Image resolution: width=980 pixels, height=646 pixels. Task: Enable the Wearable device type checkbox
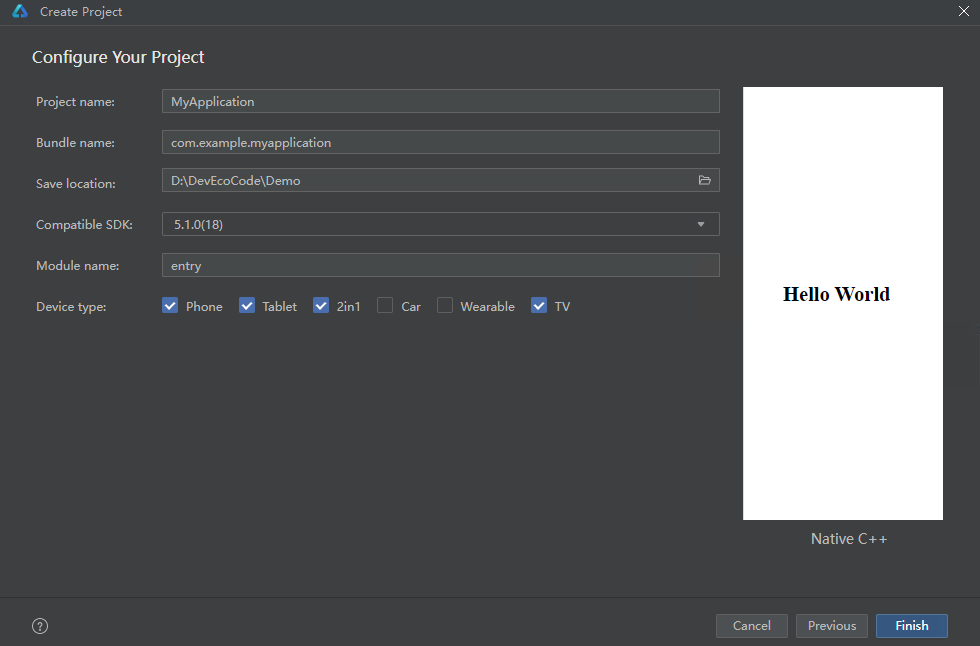click(x=445, y=306)
